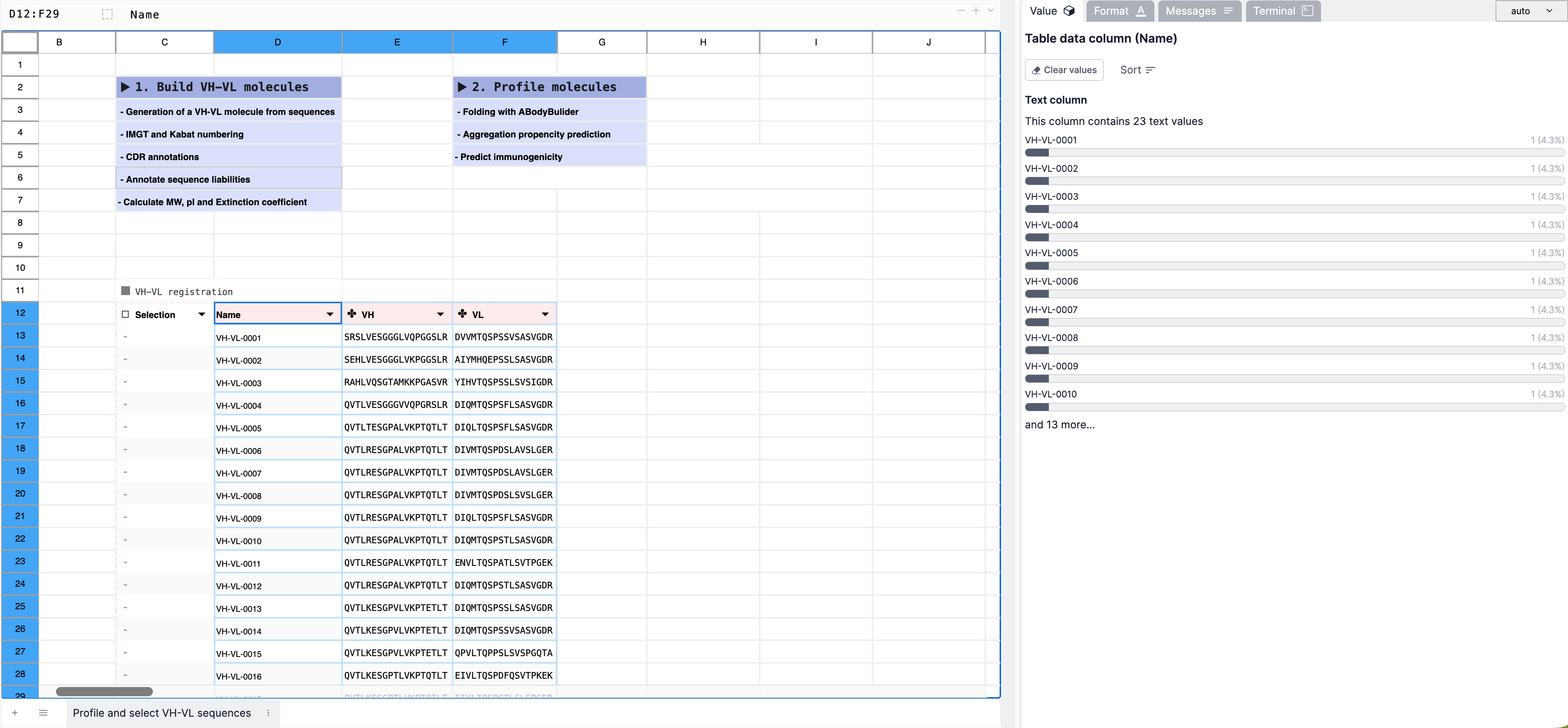The width and height of the screenshot is (1568, 728).
Task: Open the Terminal tab
Action: pos(1283,11)
